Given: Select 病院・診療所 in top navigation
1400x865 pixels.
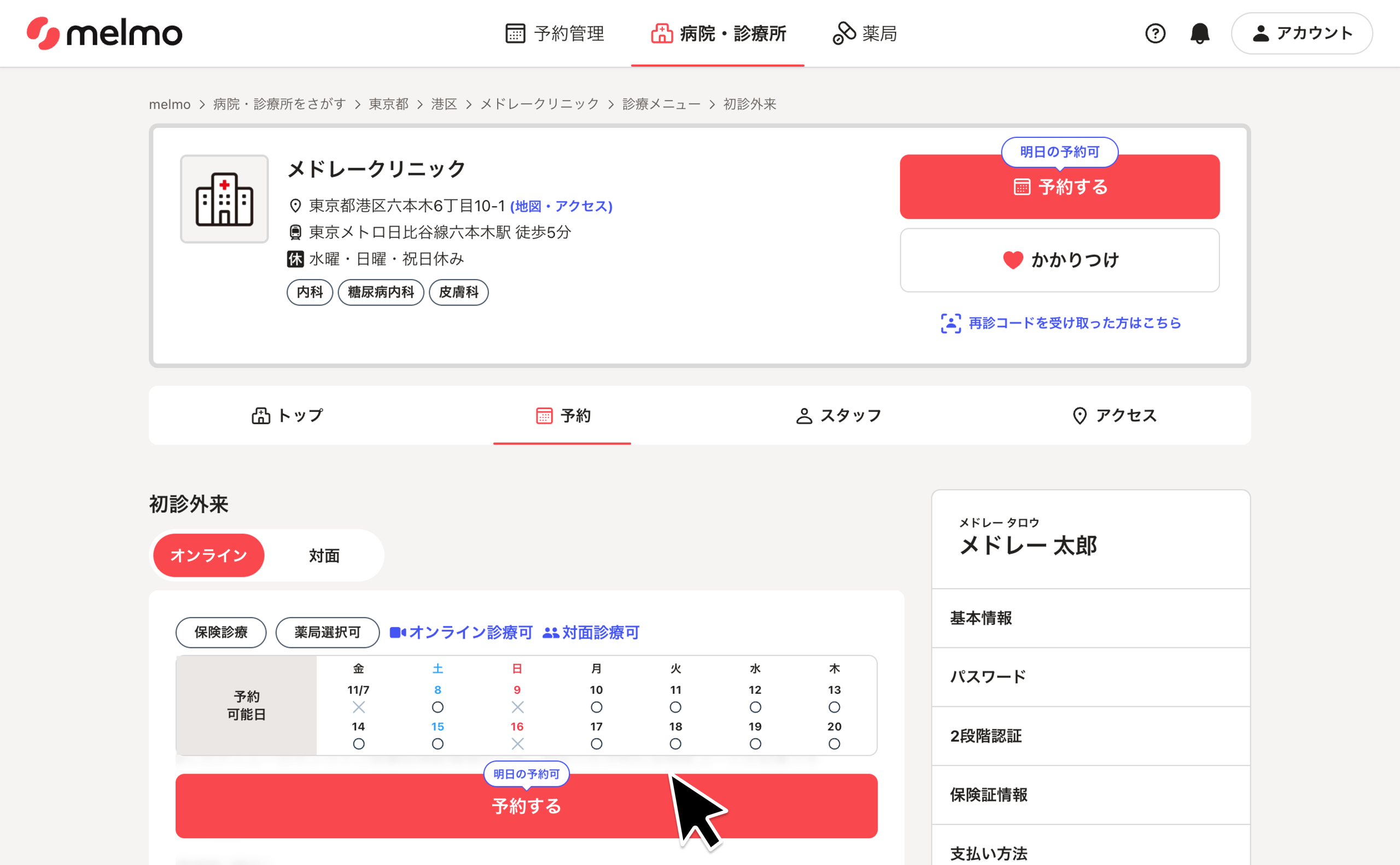Looking at the screenshot, I should point(718,33).
